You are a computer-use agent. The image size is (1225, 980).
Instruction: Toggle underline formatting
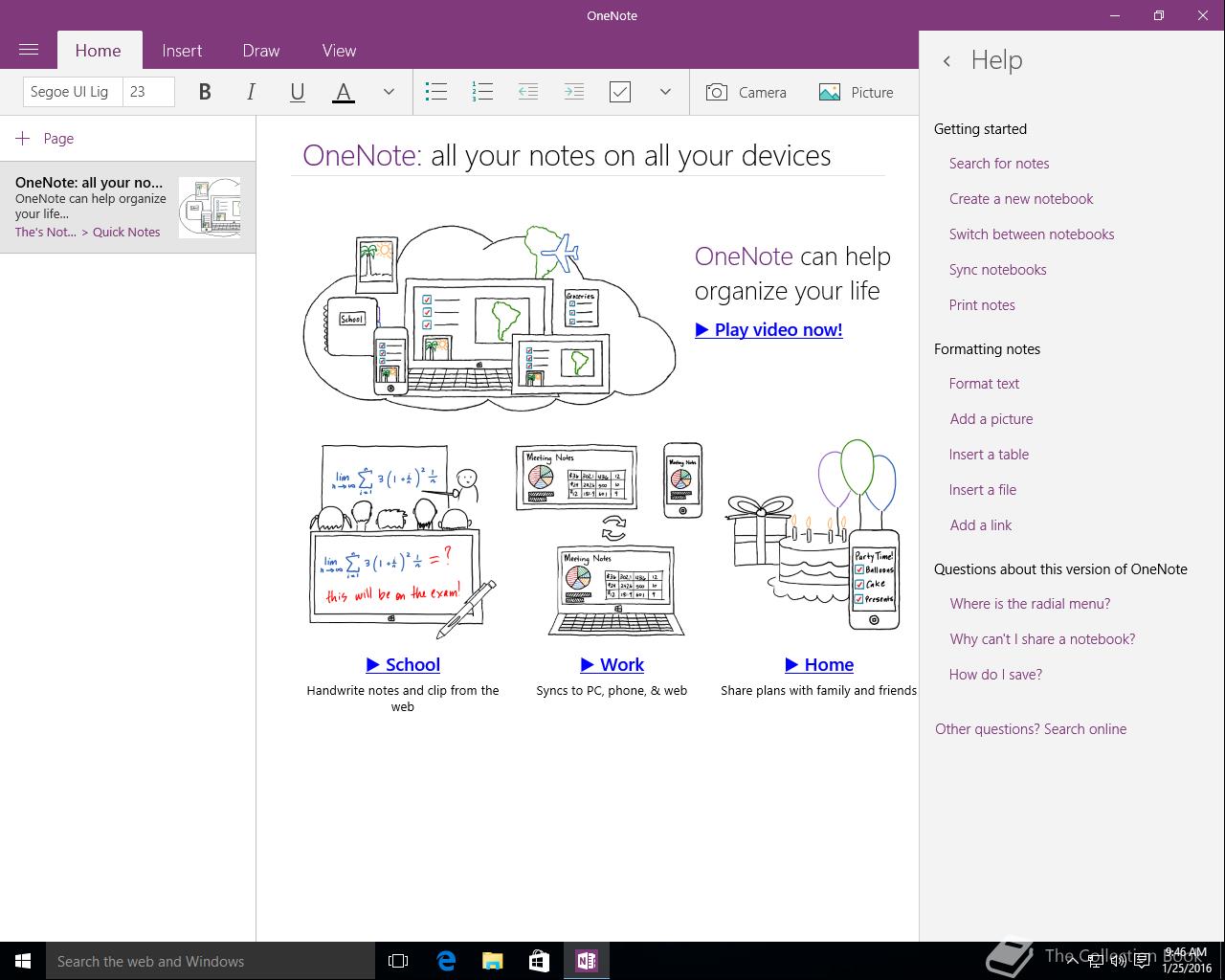click(x=297, y=92)
